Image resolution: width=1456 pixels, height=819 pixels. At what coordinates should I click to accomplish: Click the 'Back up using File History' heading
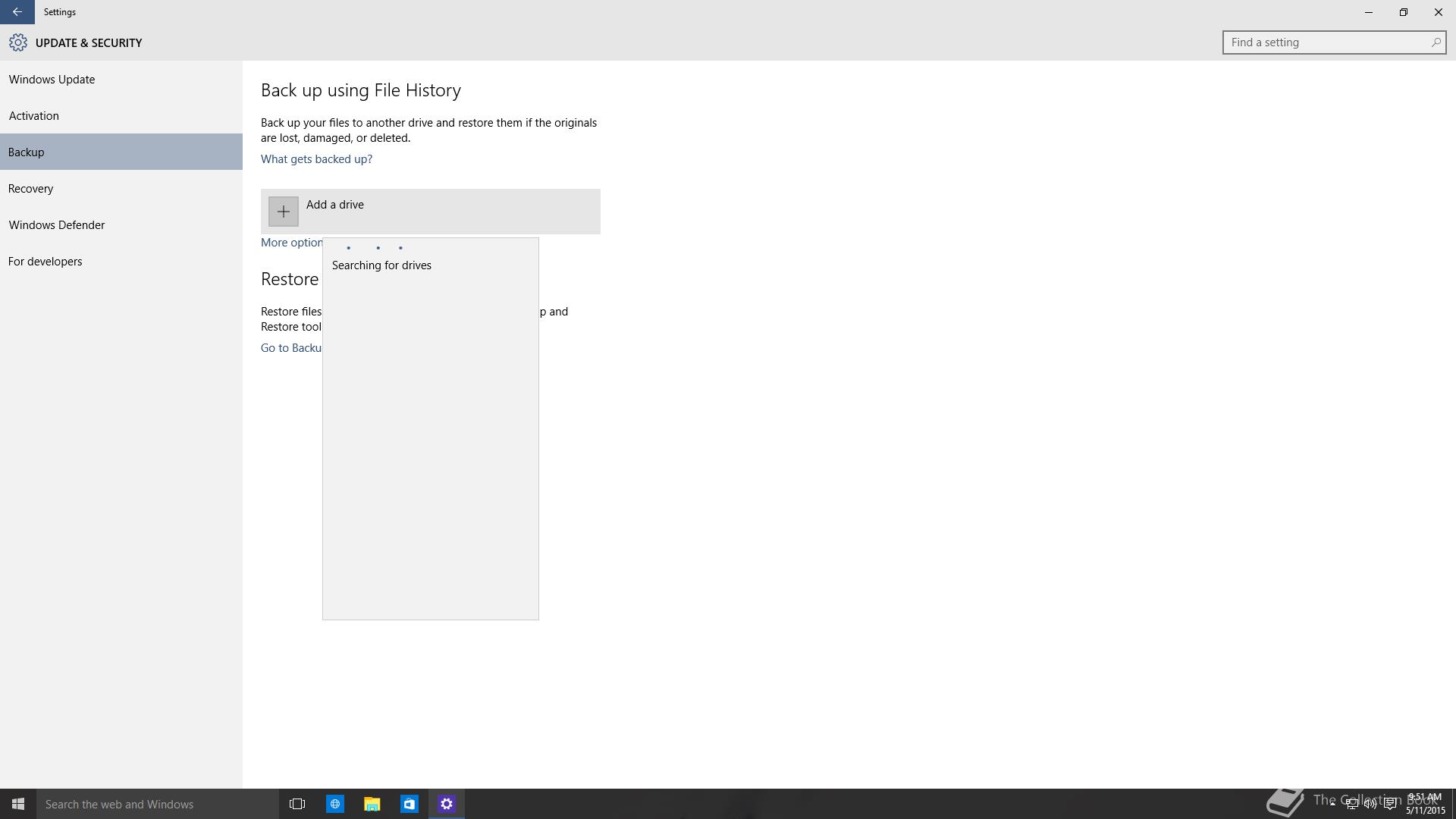(361, 90)
